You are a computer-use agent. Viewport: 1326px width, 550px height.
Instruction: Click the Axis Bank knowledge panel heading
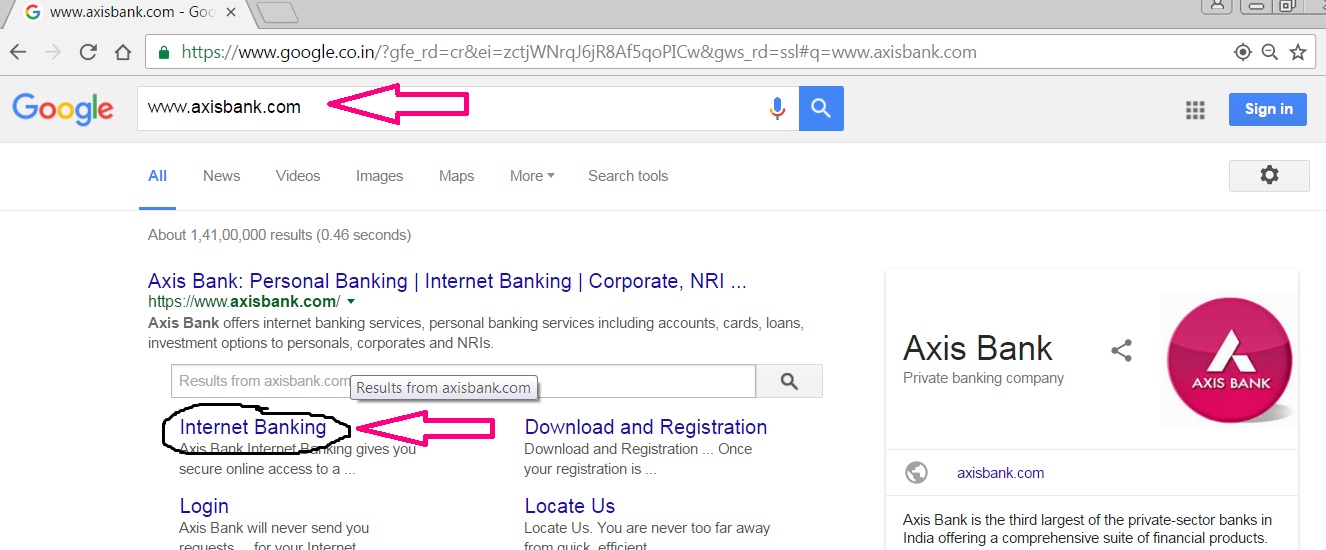tap(978, 348)
